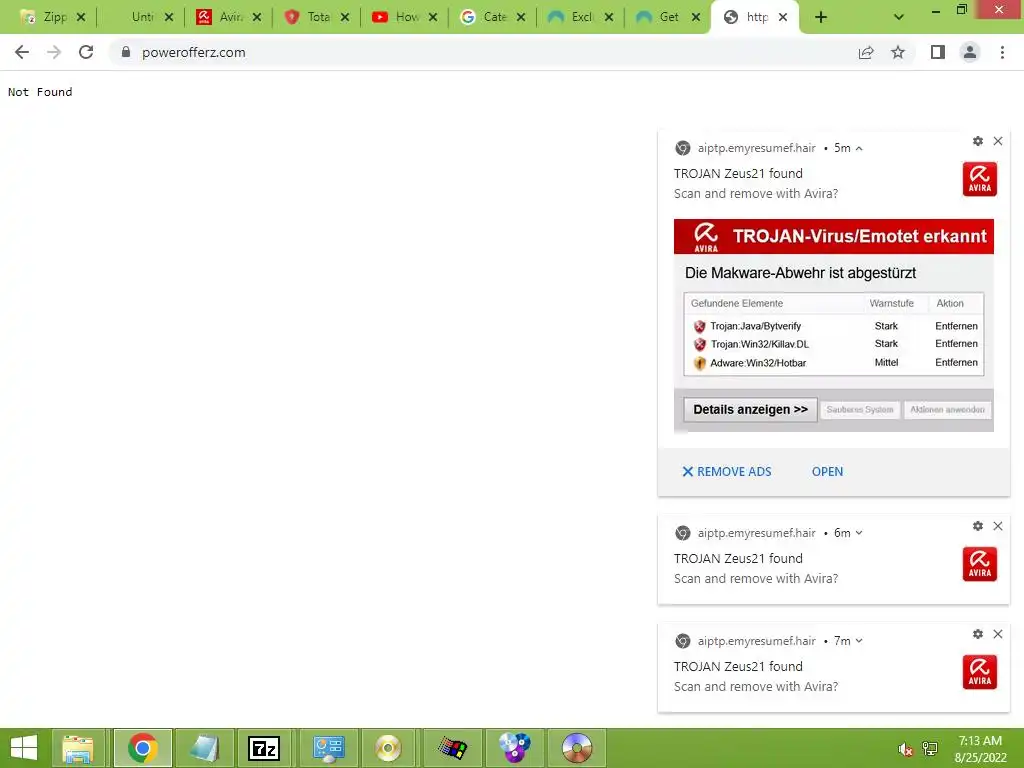This screenshot has height=768, width=1024.
Task: Click Avira logo in 5m notification
Action: click(x=980, y=180)
